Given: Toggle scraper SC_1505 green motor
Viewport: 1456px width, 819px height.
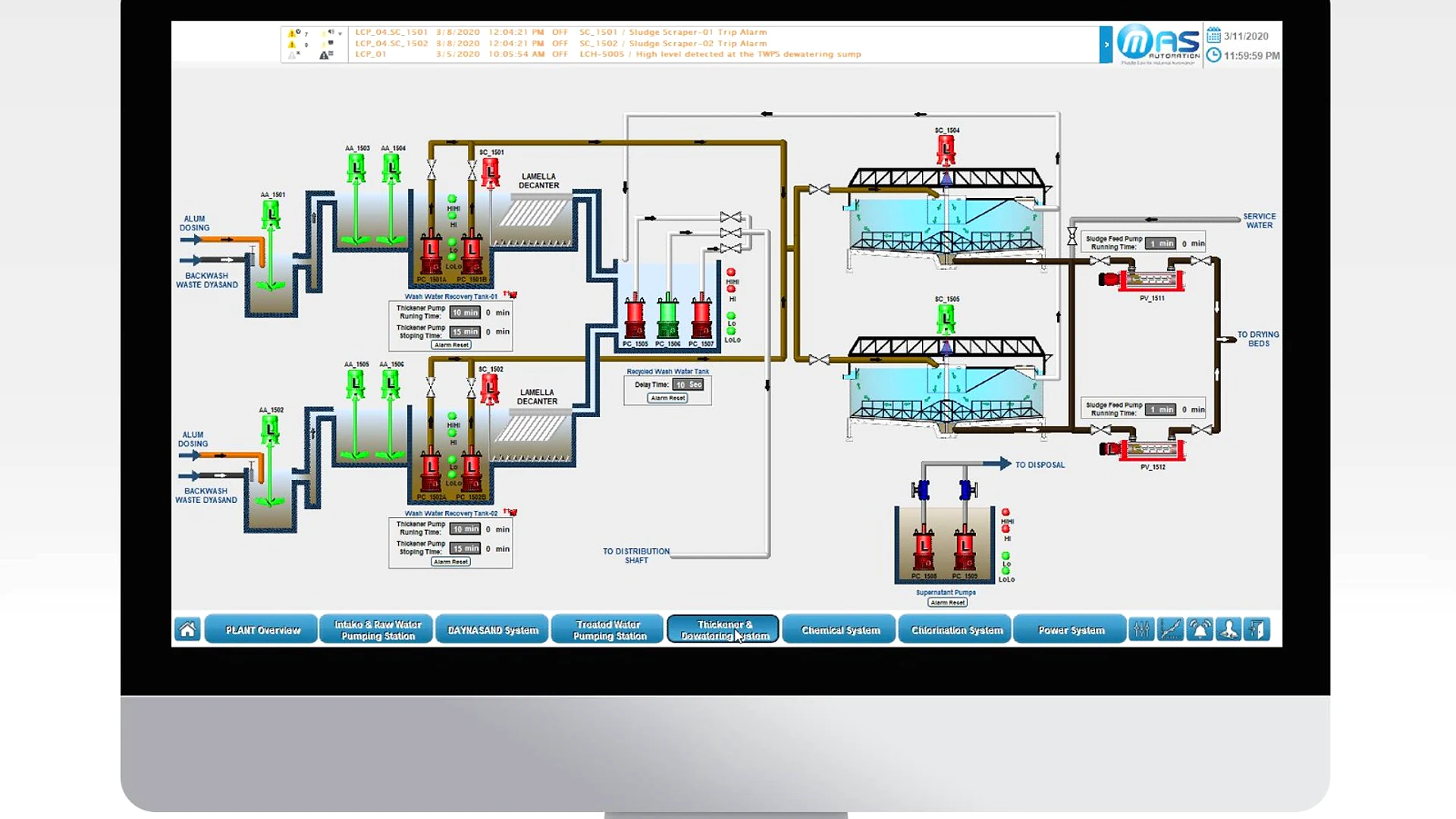Looking at the screenshot, I should [x=946, y=319].
